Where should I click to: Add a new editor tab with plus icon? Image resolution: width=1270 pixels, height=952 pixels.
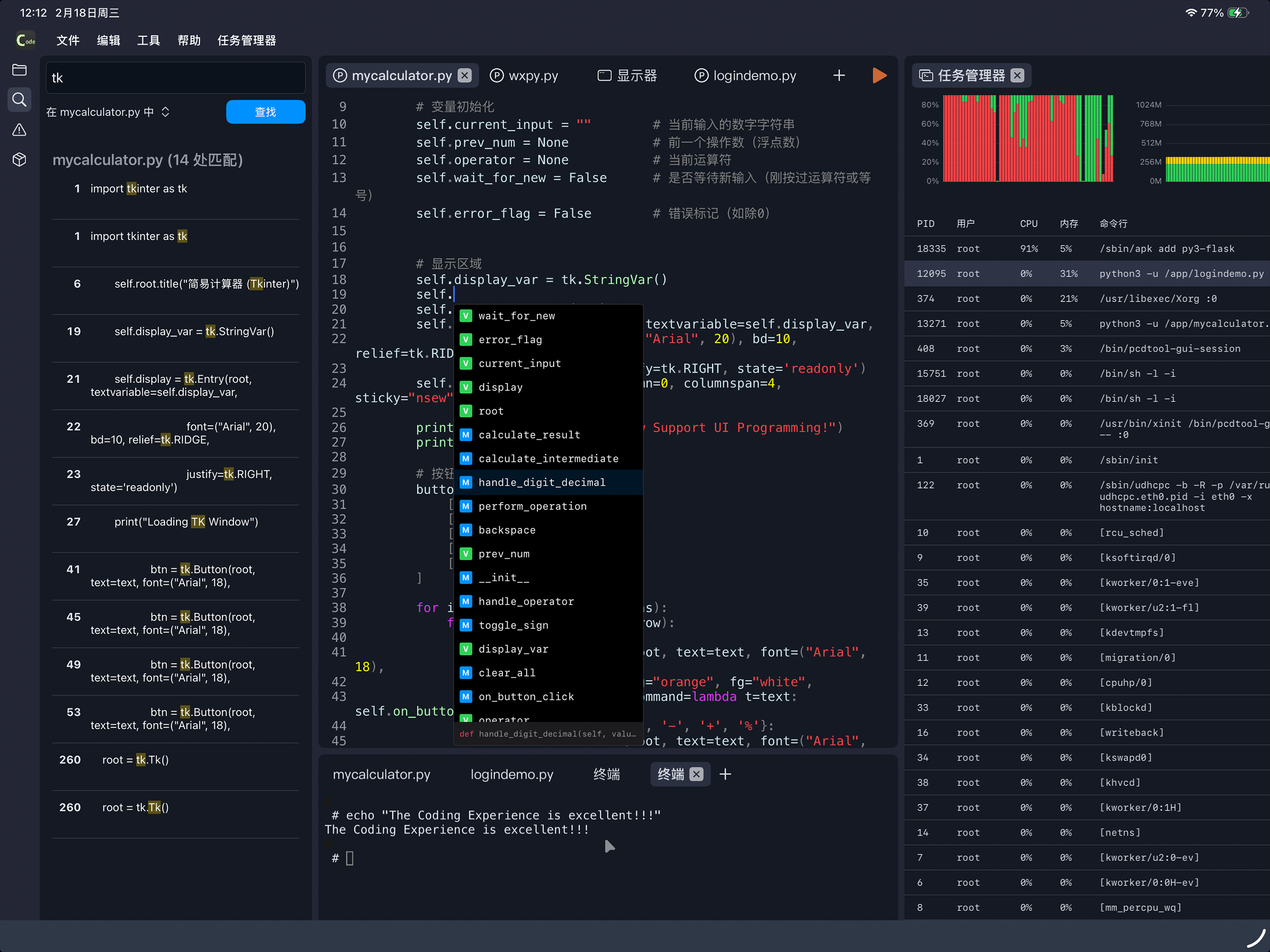(x=839, y=75)
